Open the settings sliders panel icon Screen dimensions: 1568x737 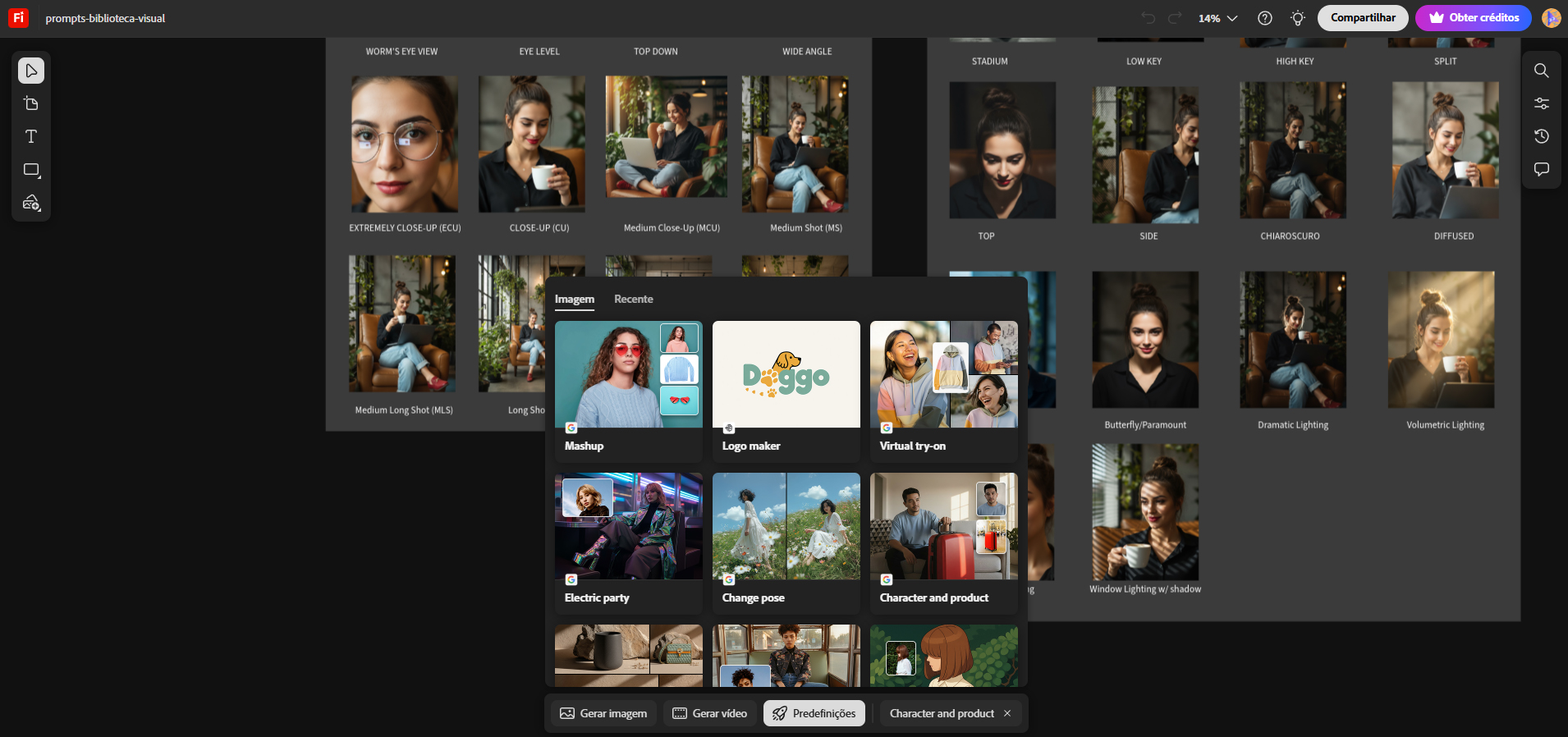coord(1541,103)
